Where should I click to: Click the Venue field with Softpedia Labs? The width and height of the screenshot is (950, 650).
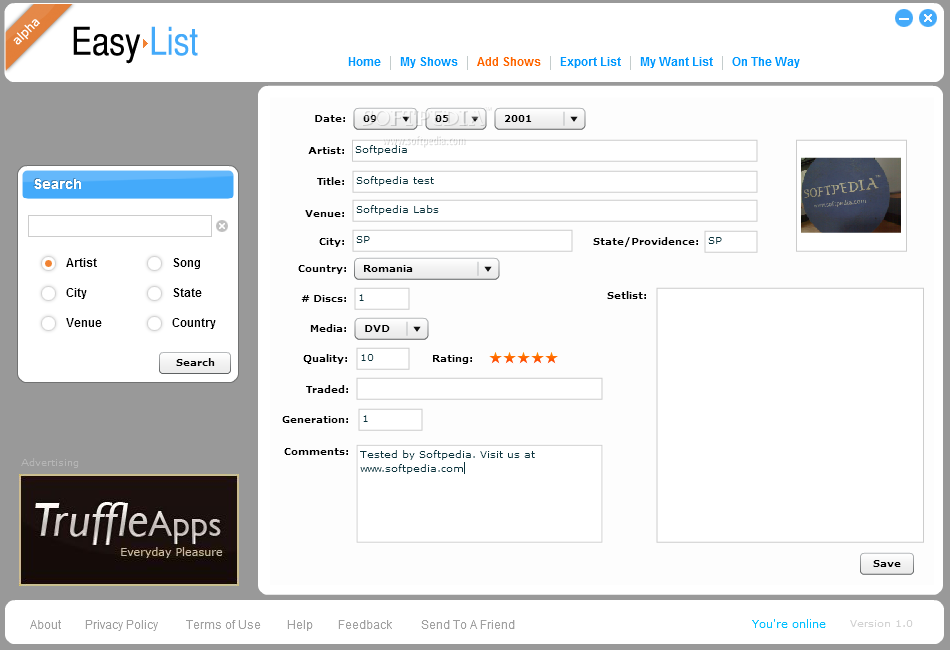point(554,211)
